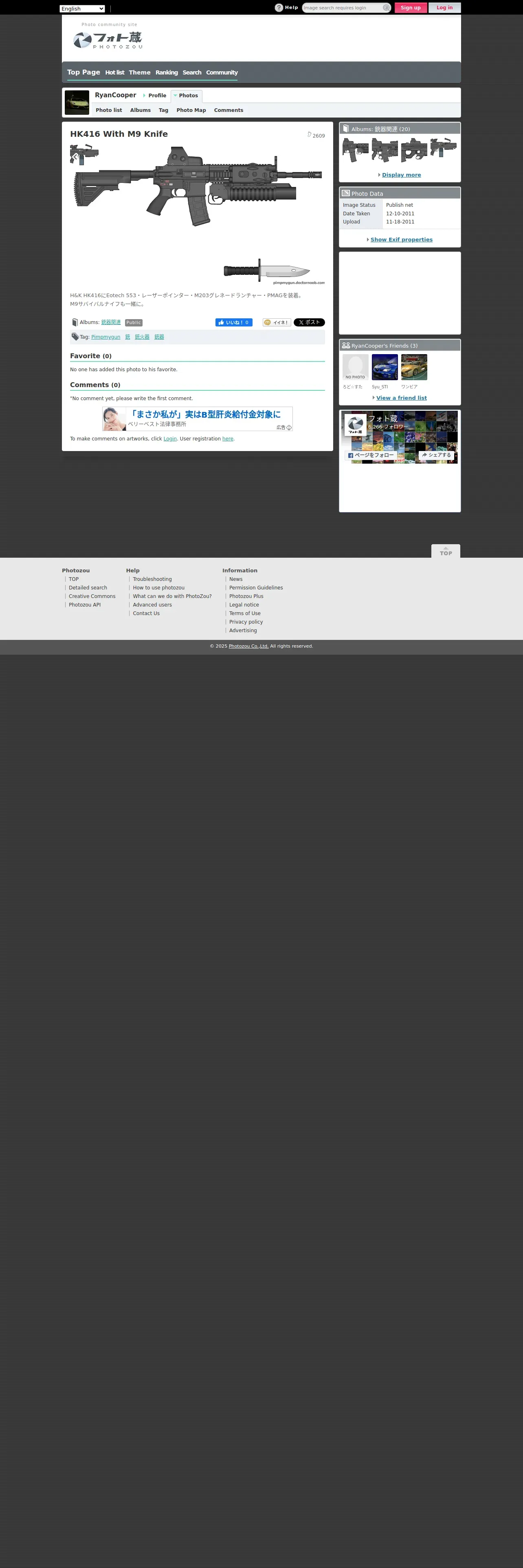The height and width of the screenshot is (1568, 523).
Task: Click the TOP scroll-to-top button
Action: (446, 551)
